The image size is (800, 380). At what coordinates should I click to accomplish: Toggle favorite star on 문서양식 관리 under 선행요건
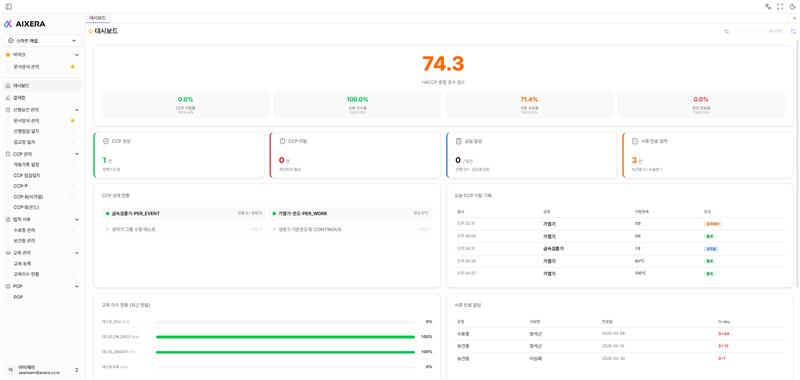(x=72, y=120)
